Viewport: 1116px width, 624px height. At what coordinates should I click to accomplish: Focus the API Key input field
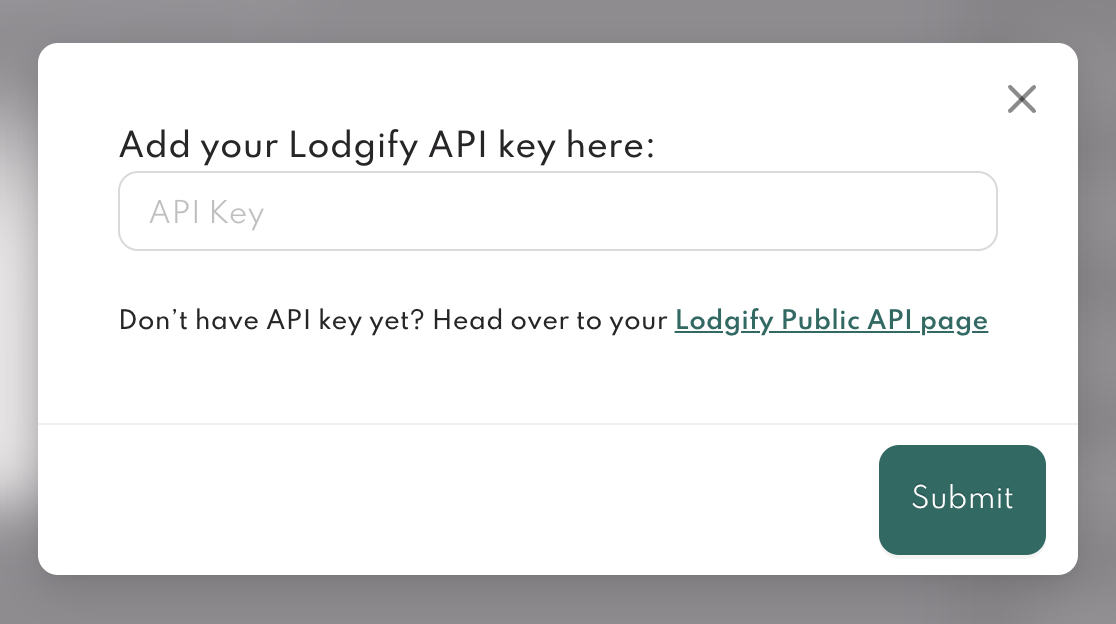point(557,212)
